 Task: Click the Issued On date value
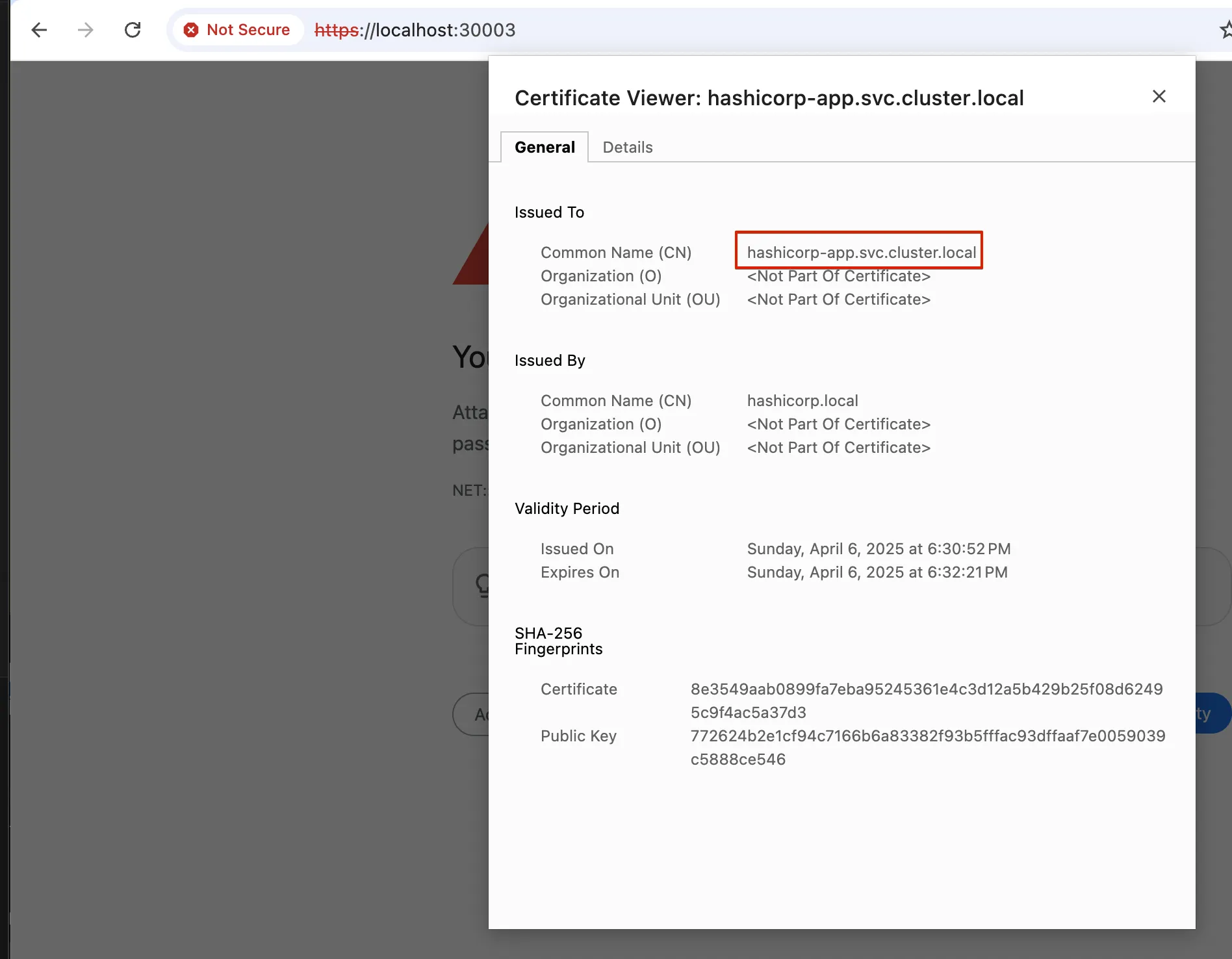tap(879, 549)
